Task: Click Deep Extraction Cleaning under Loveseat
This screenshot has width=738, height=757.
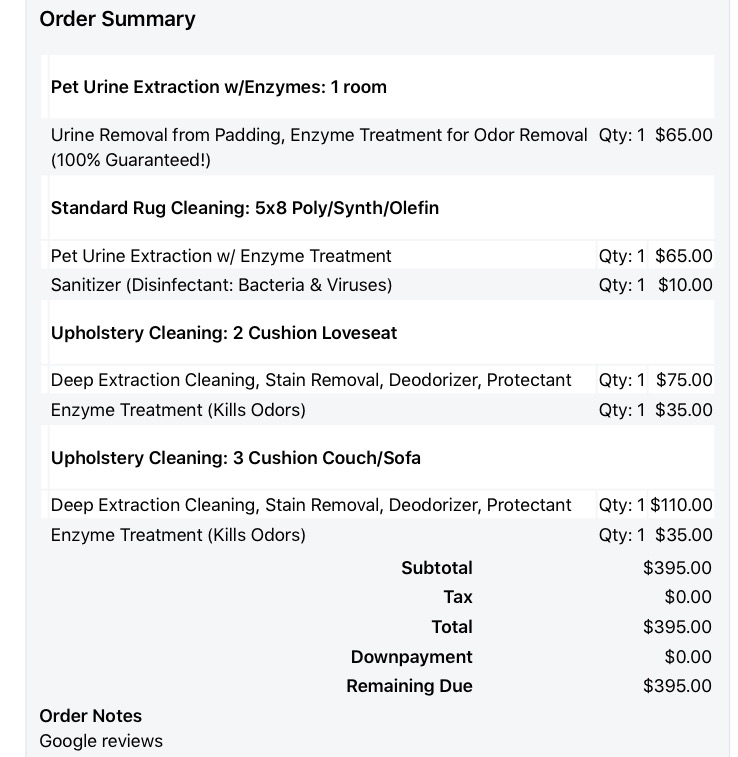Action: pos(311,380)
